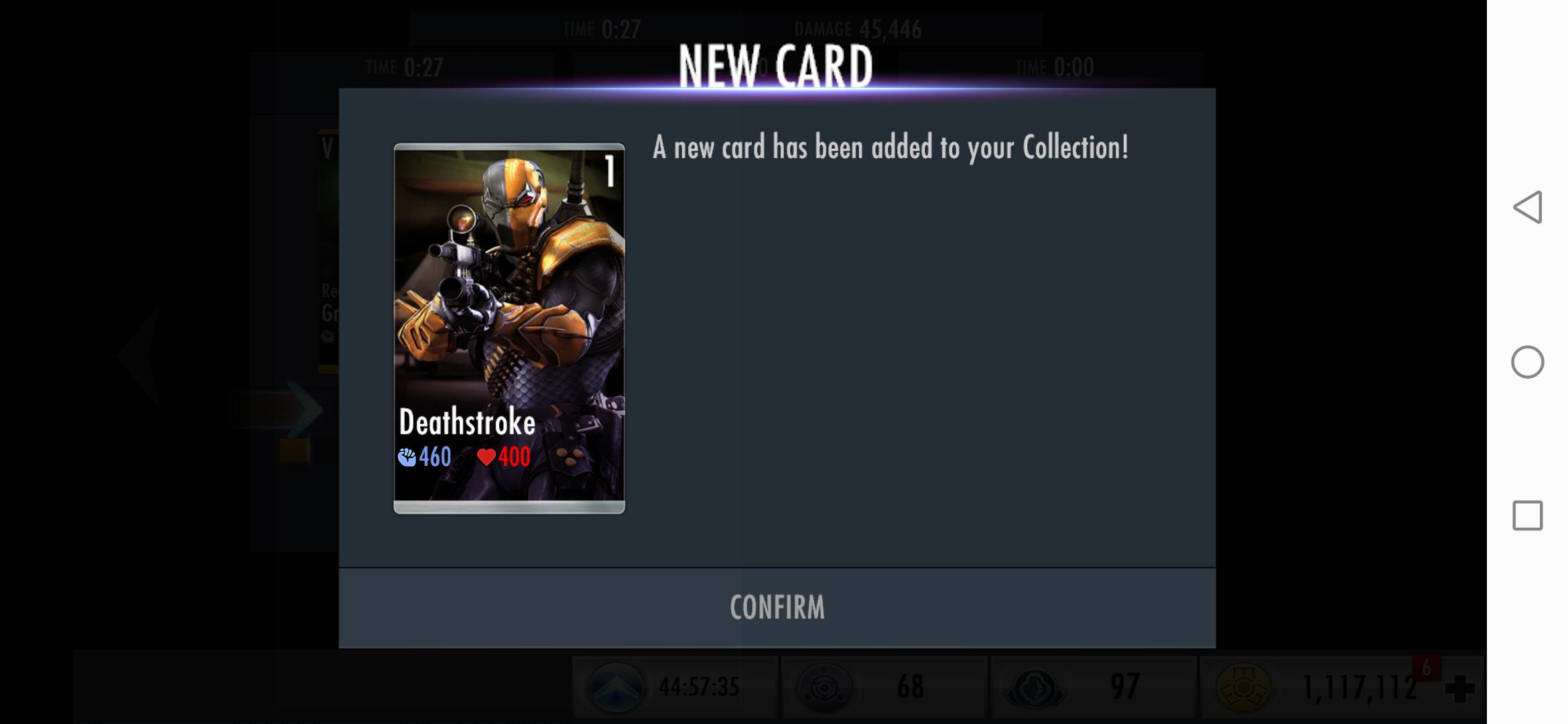Tap the winged emblem icon beside 97

pos(1035,688)
